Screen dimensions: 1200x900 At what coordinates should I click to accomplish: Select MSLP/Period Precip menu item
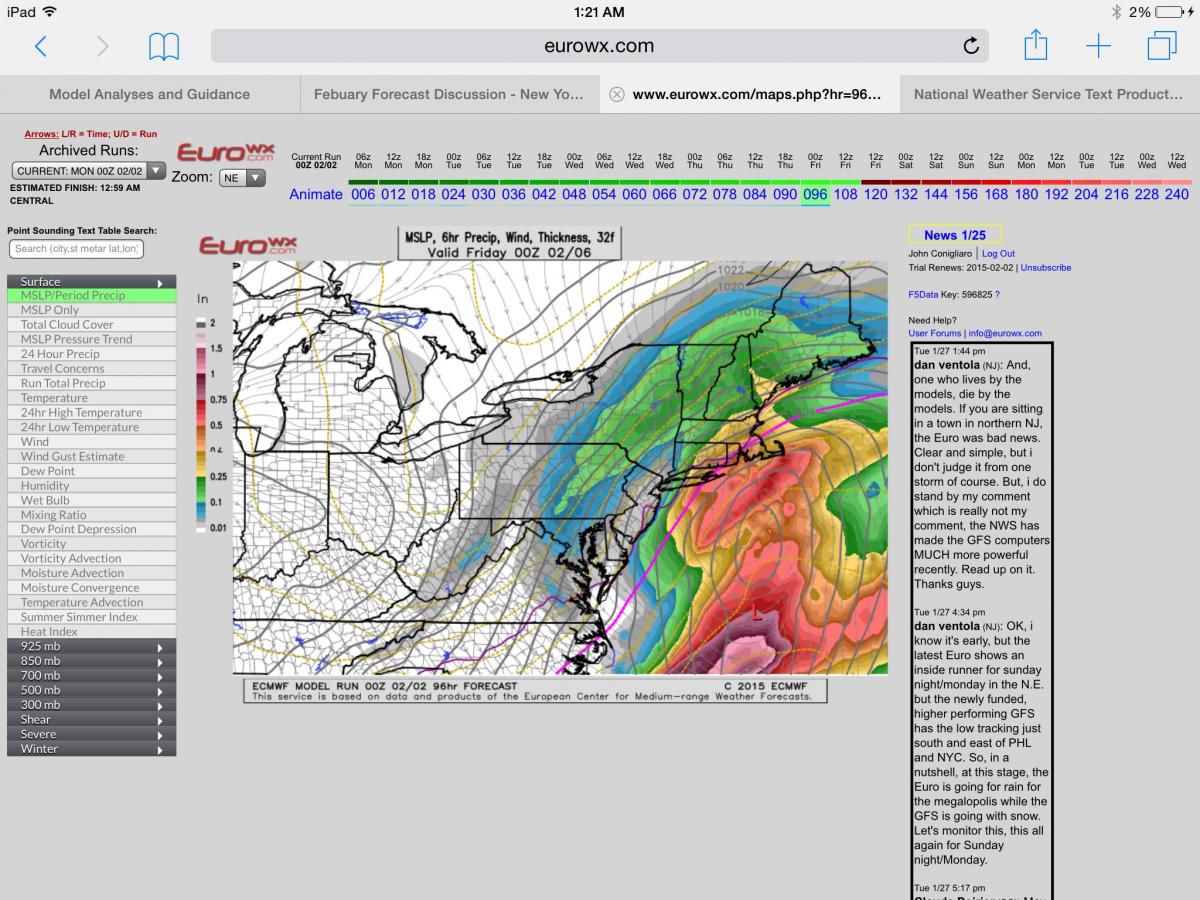click(x=91, y=296)
